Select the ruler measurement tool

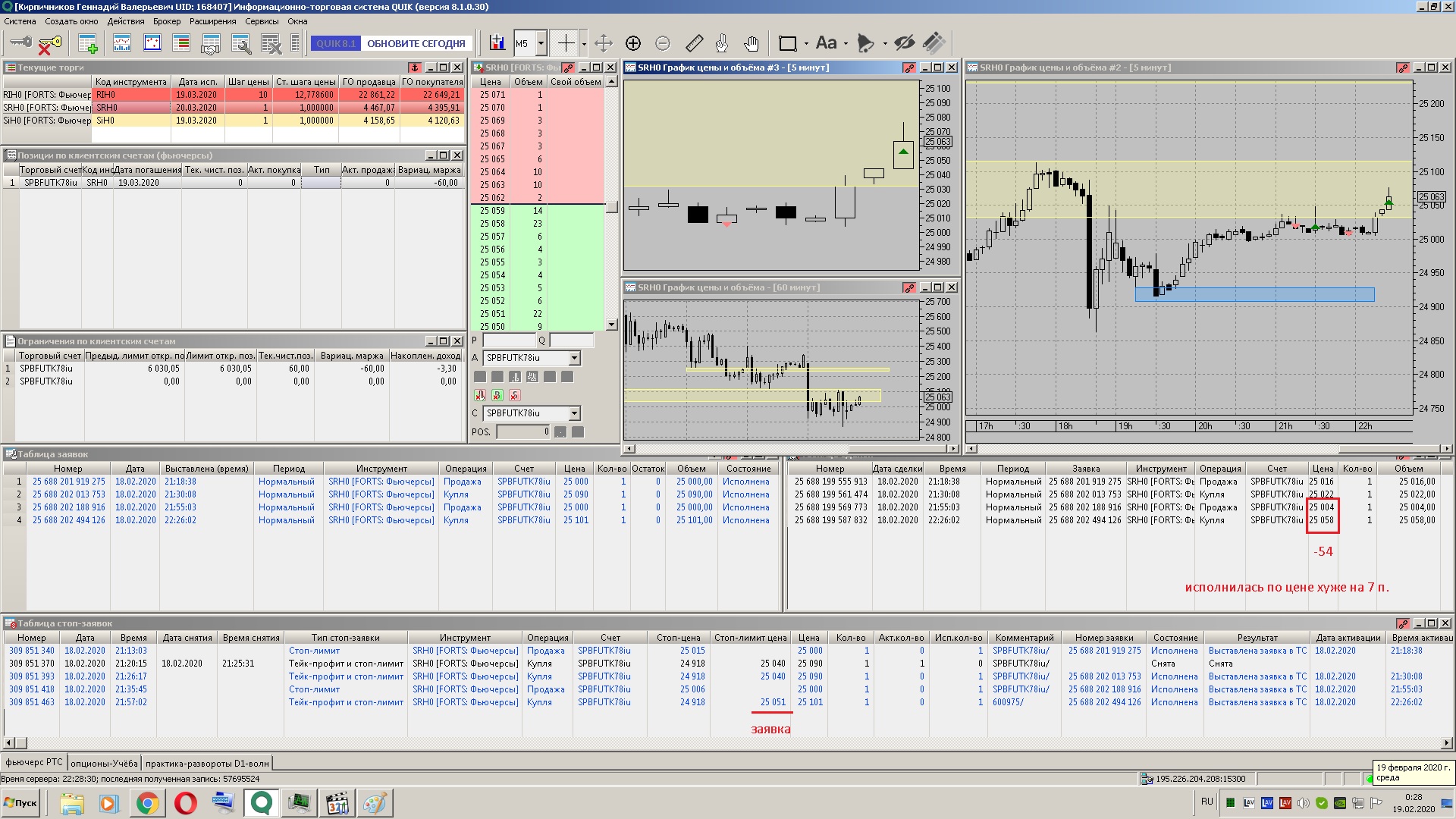click(694, 43)
